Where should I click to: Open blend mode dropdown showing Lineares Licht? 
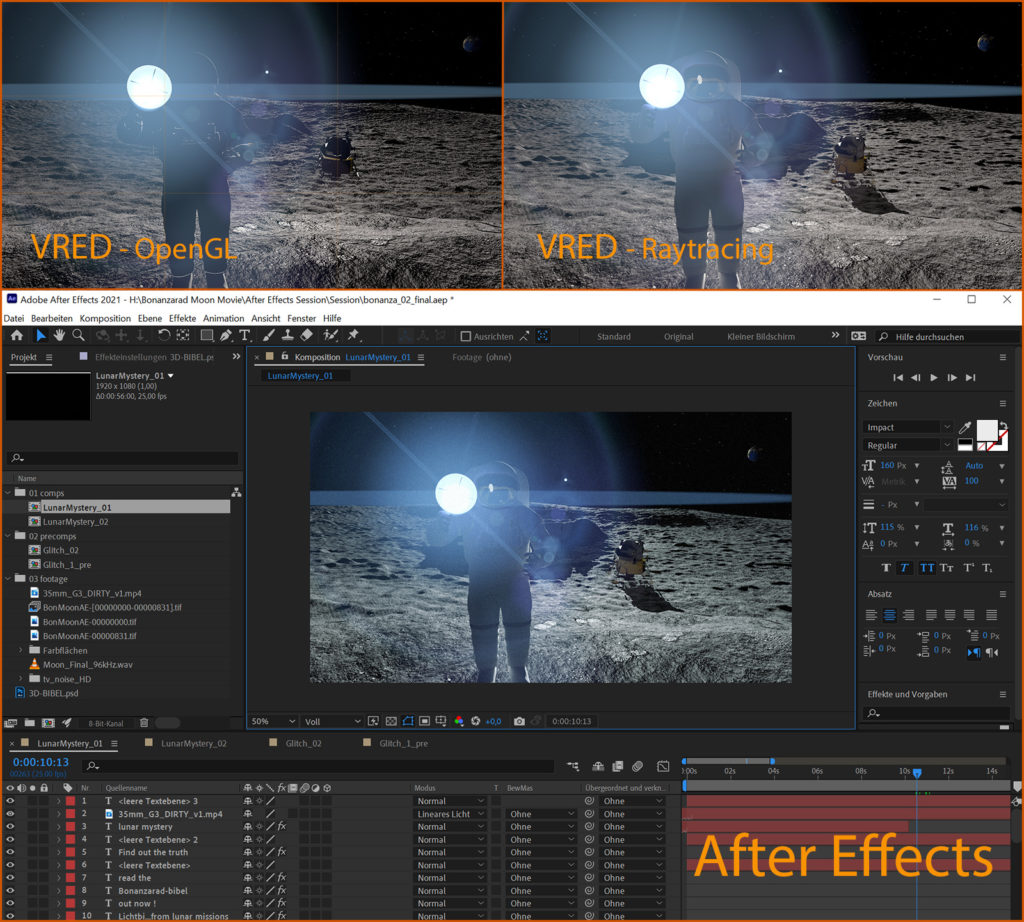pyautogui.click(x=451, y=814)
